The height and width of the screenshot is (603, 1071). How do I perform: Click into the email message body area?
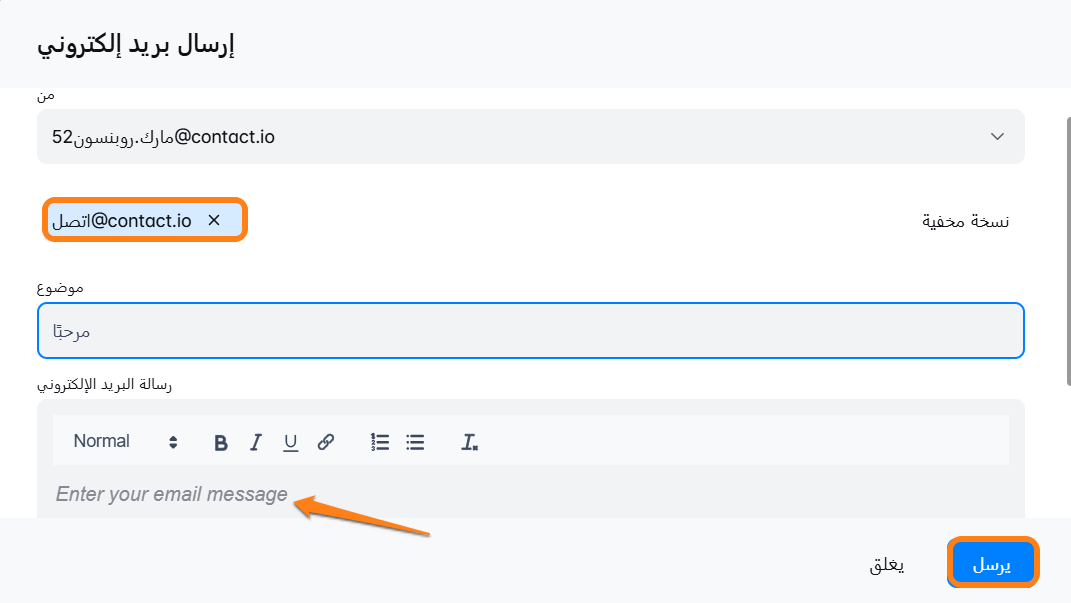point(530,494)
